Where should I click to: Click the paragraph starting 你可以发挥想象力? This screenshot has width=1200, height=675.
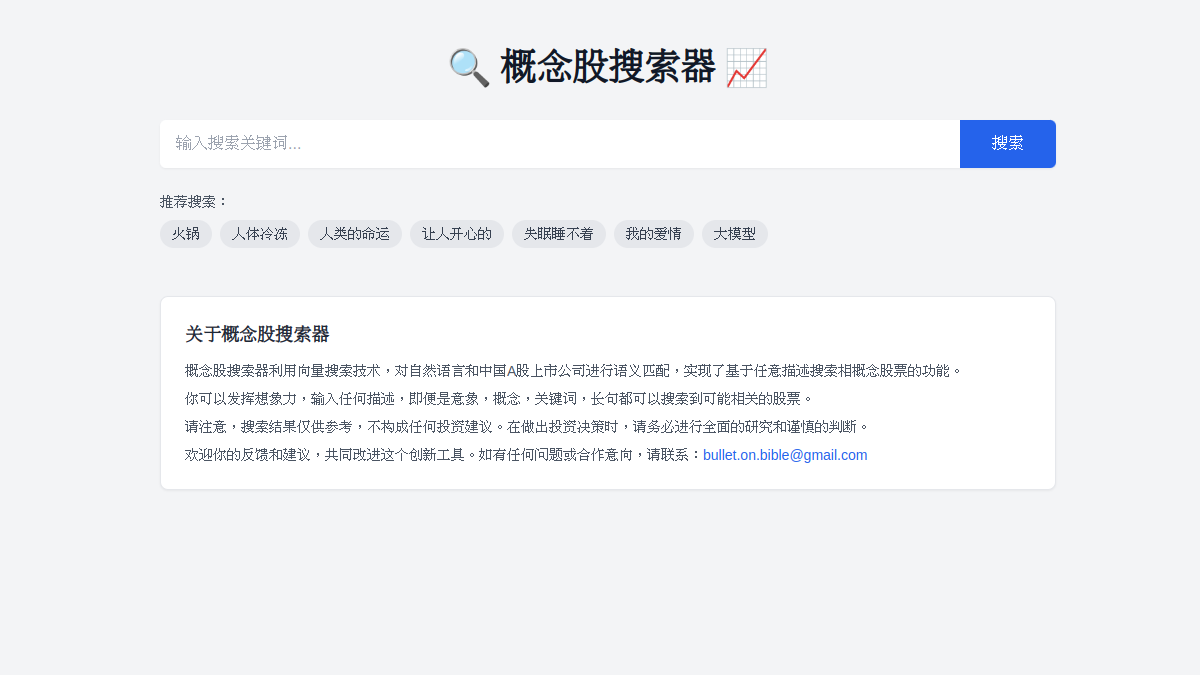tap(500, 398)
